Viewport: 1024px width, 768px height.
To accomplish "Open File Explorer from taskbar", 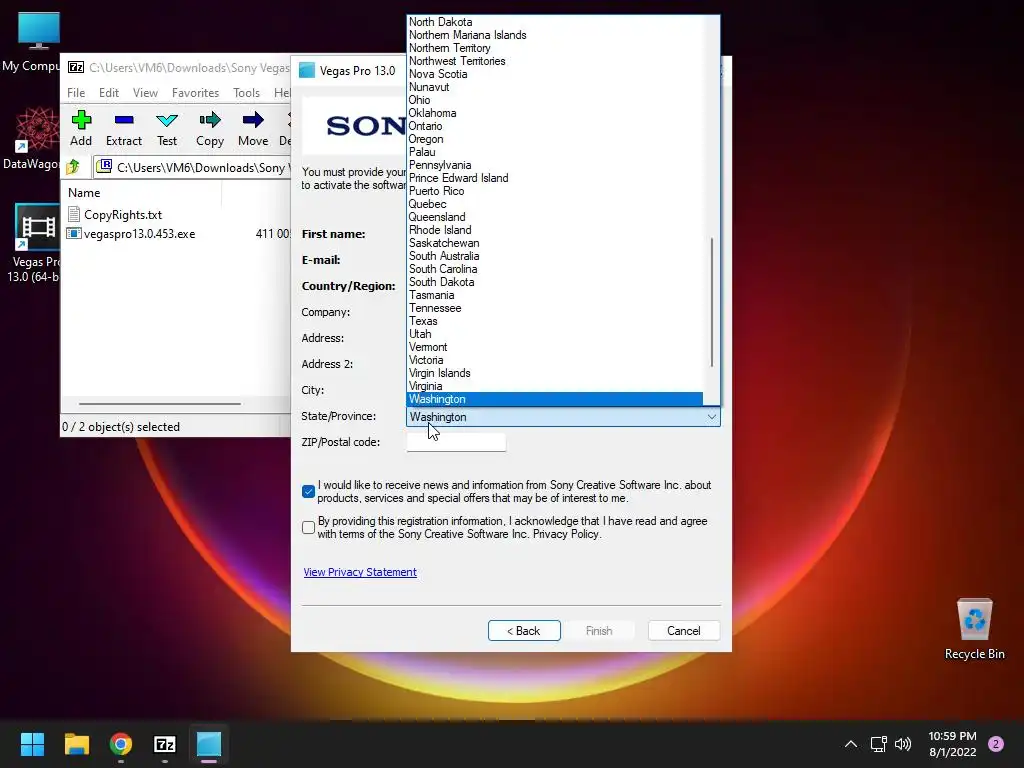I will 76,744.
